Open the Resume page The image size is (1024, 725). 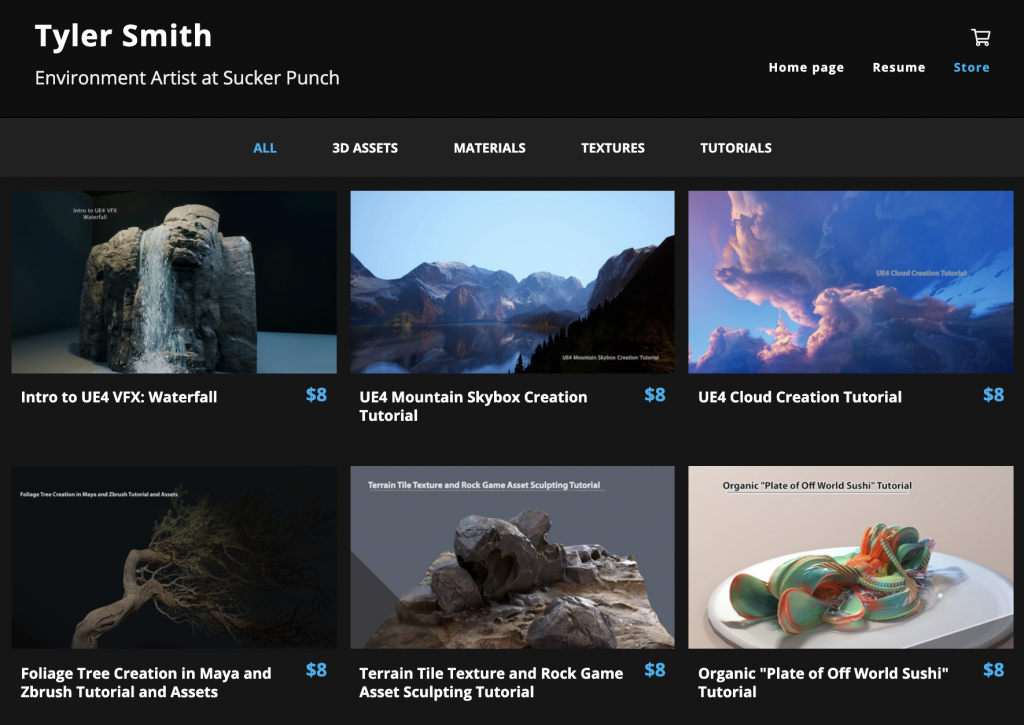898,68
